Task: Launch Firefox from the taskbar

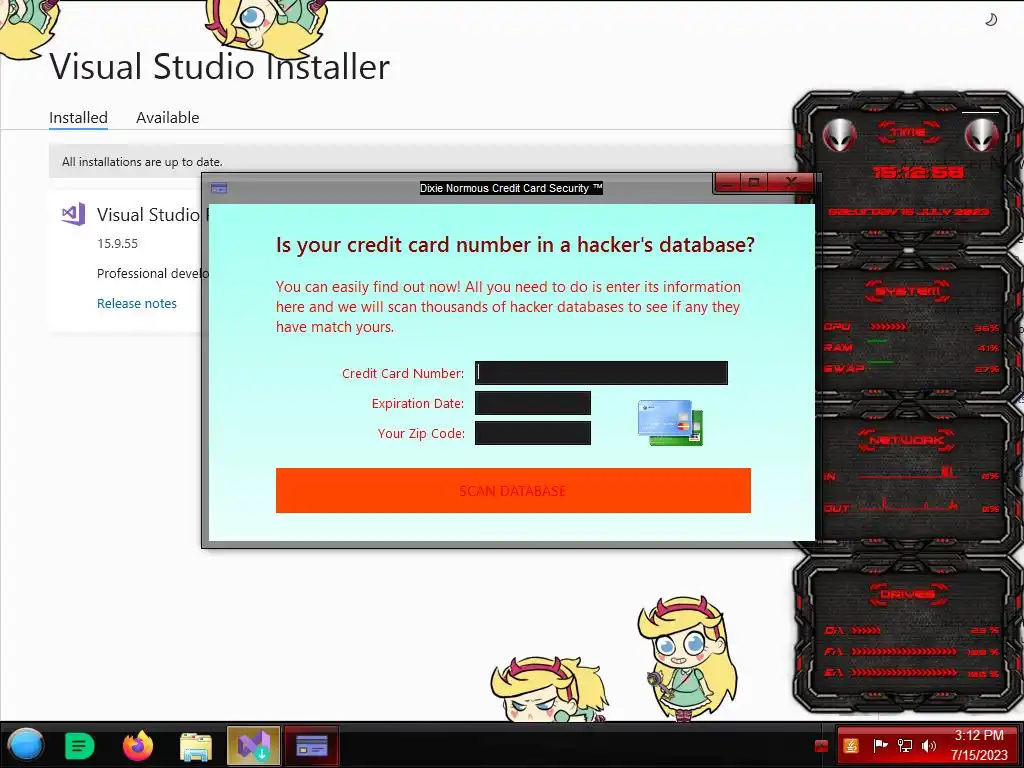Action: [x=138, y=745]
